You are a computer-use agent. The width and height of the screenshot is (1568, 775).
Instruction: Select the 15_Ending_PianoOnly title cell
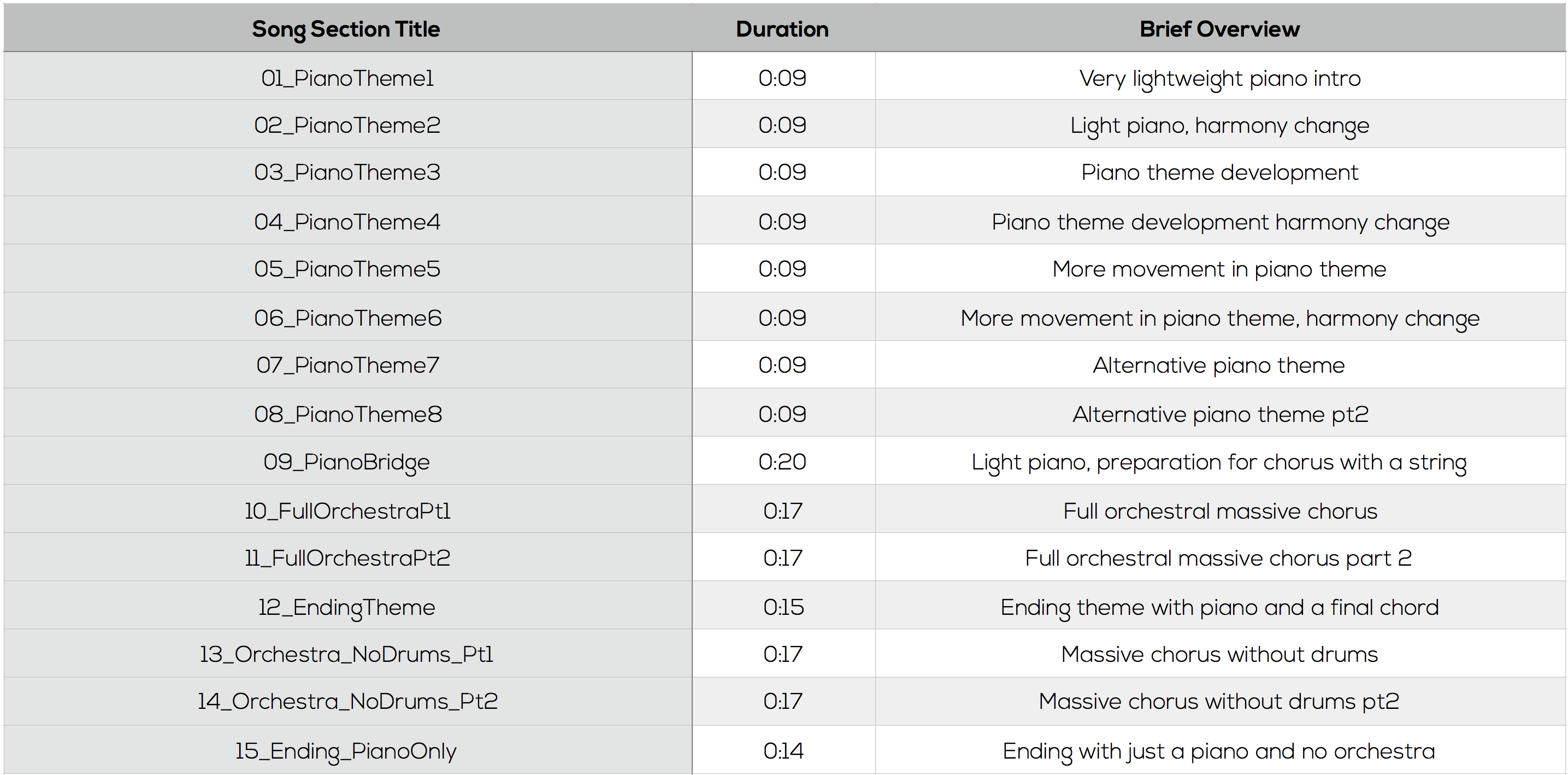347,750
